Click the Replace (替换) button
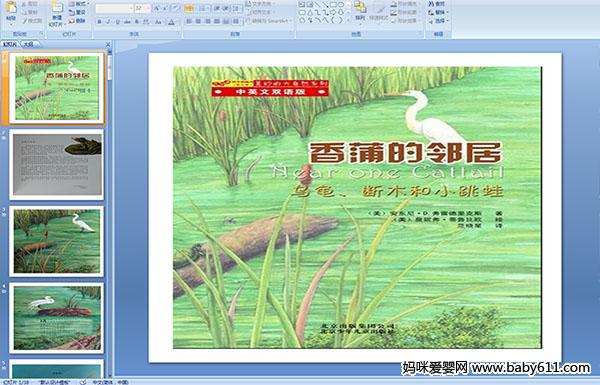 point(437,12)
